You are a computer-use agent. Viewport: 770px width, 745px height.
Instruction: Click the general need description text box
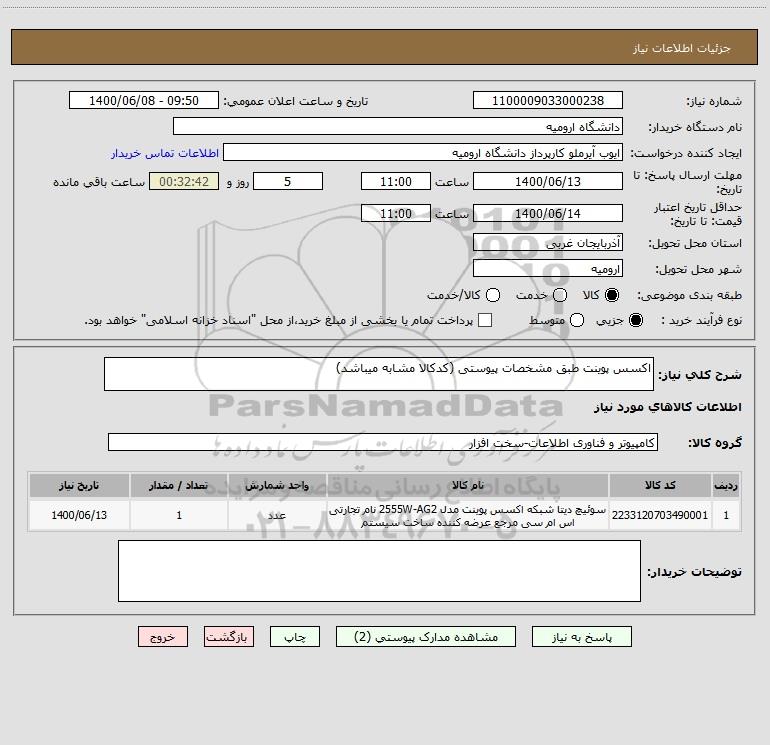pos(379,374)
